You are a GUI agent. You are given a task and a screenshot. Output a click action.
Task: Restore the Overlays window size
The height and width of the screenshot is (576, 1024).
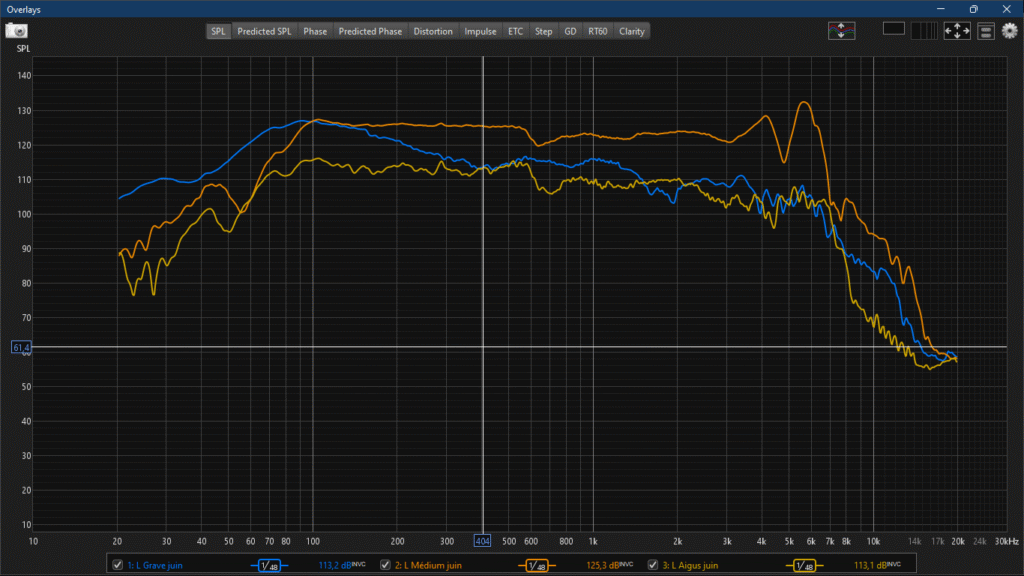[x=973, y=9]
